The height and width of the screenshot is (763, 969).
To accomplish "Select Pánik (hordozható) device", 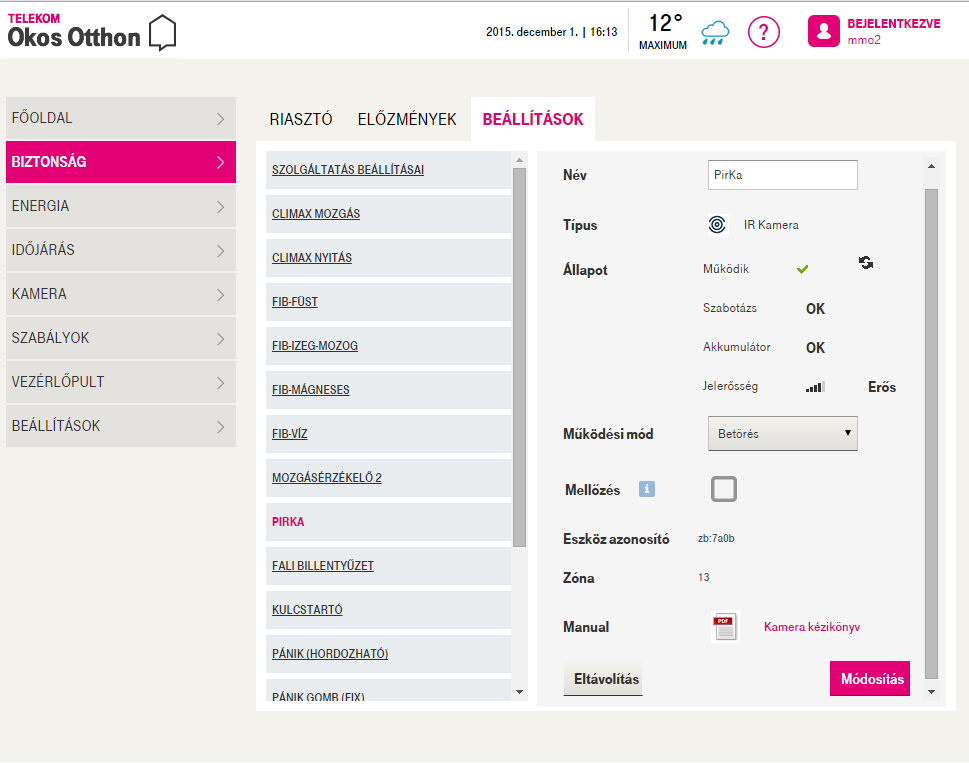I will coord(388,654).
